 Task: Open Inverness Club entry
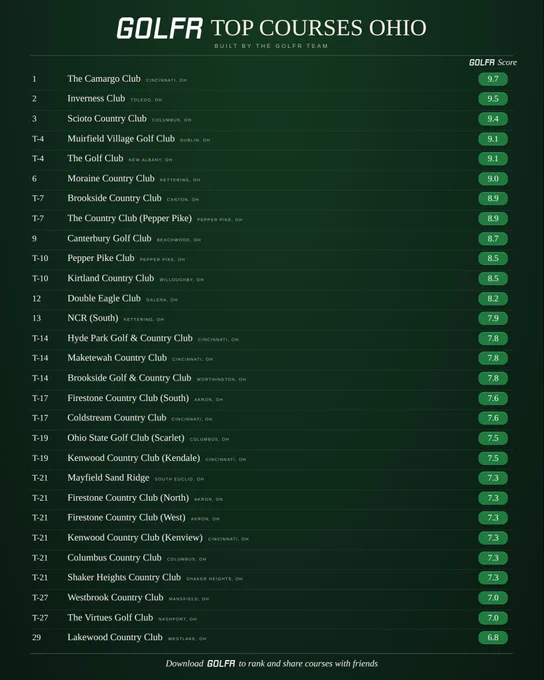[x=96, y=98]
